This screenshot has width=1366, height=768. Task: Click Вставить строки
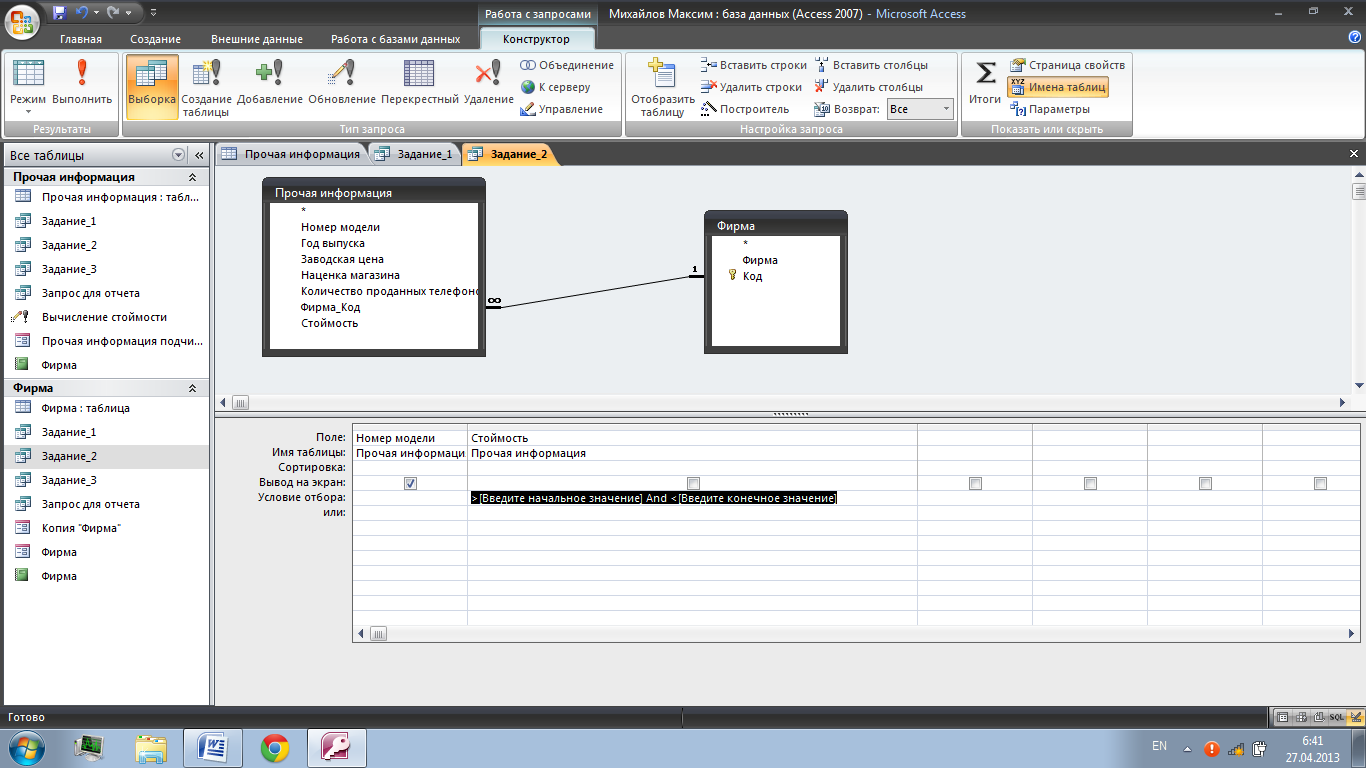[x=754, y=65]
